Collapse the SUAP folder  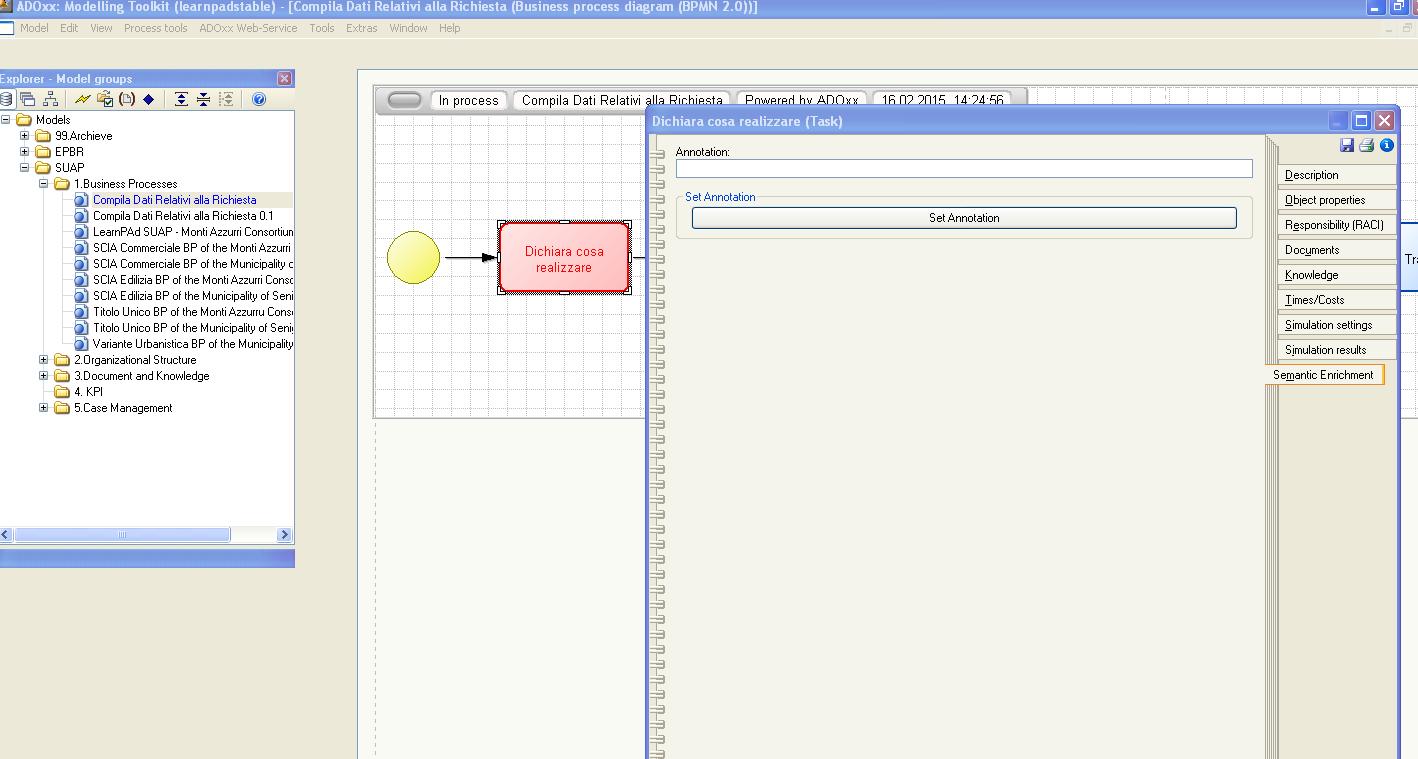tap(25, 168)
